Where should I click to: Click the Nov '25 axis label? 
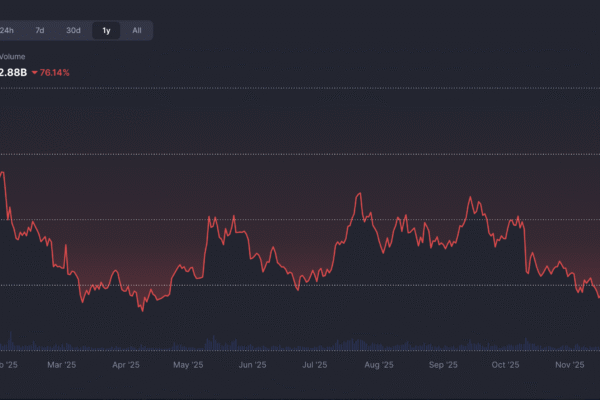pos(569,366)
